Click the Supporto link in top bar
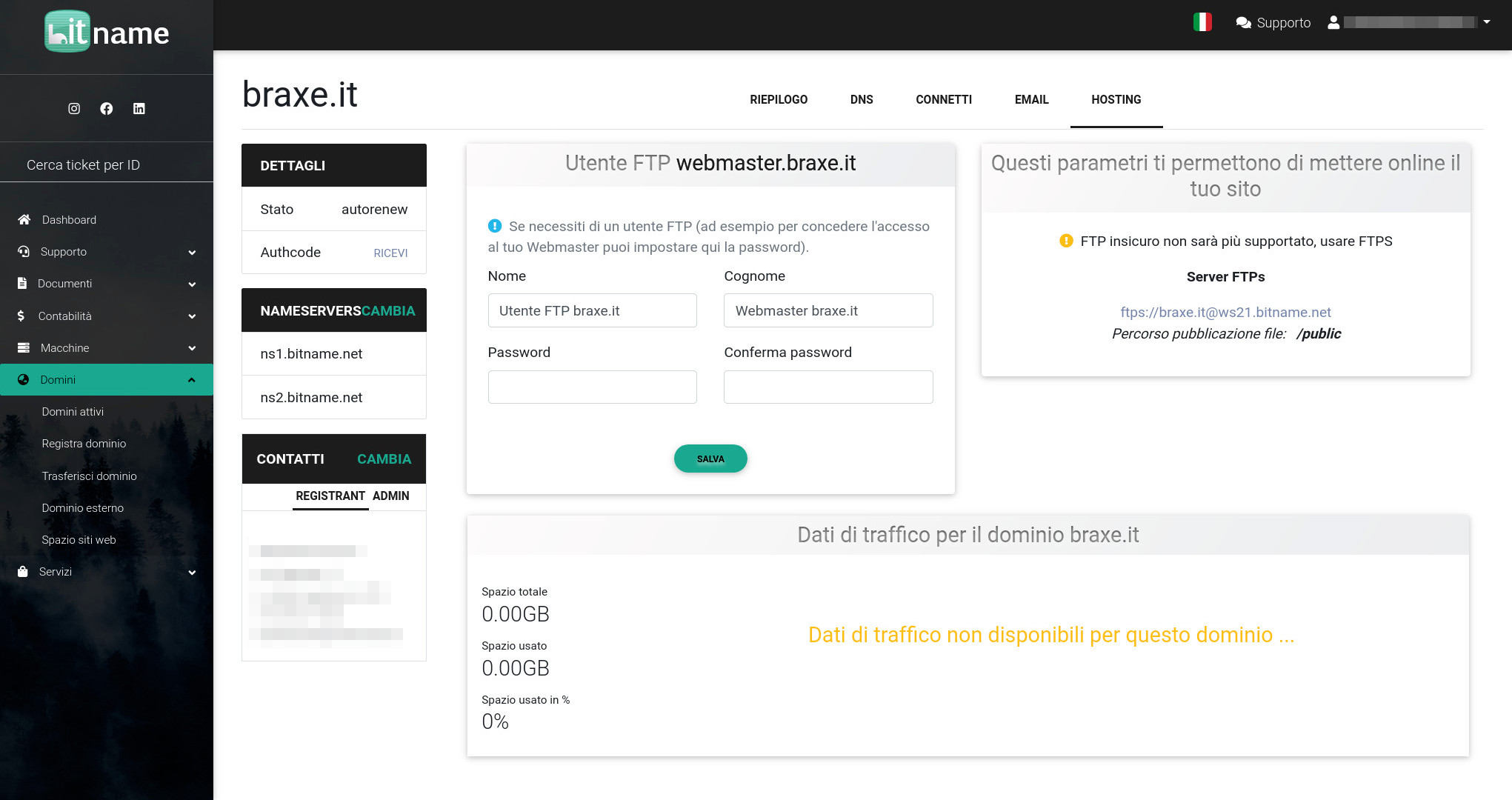This screenshot has width=1512, height=800. click(1283, 22)
